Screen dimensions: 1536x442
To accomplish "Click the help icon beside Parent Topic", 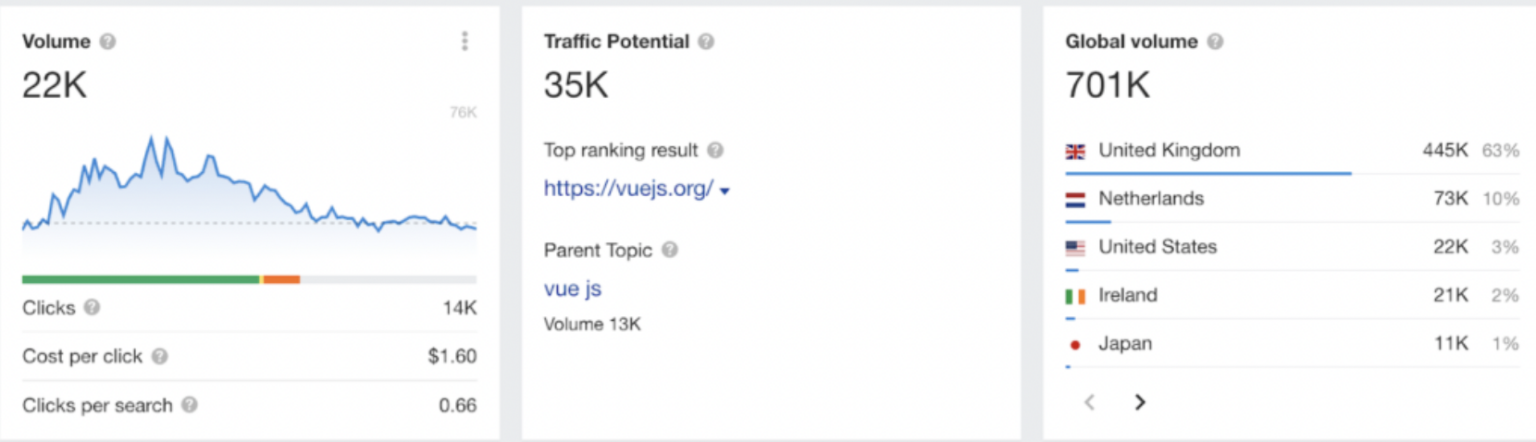I will 670,250.
